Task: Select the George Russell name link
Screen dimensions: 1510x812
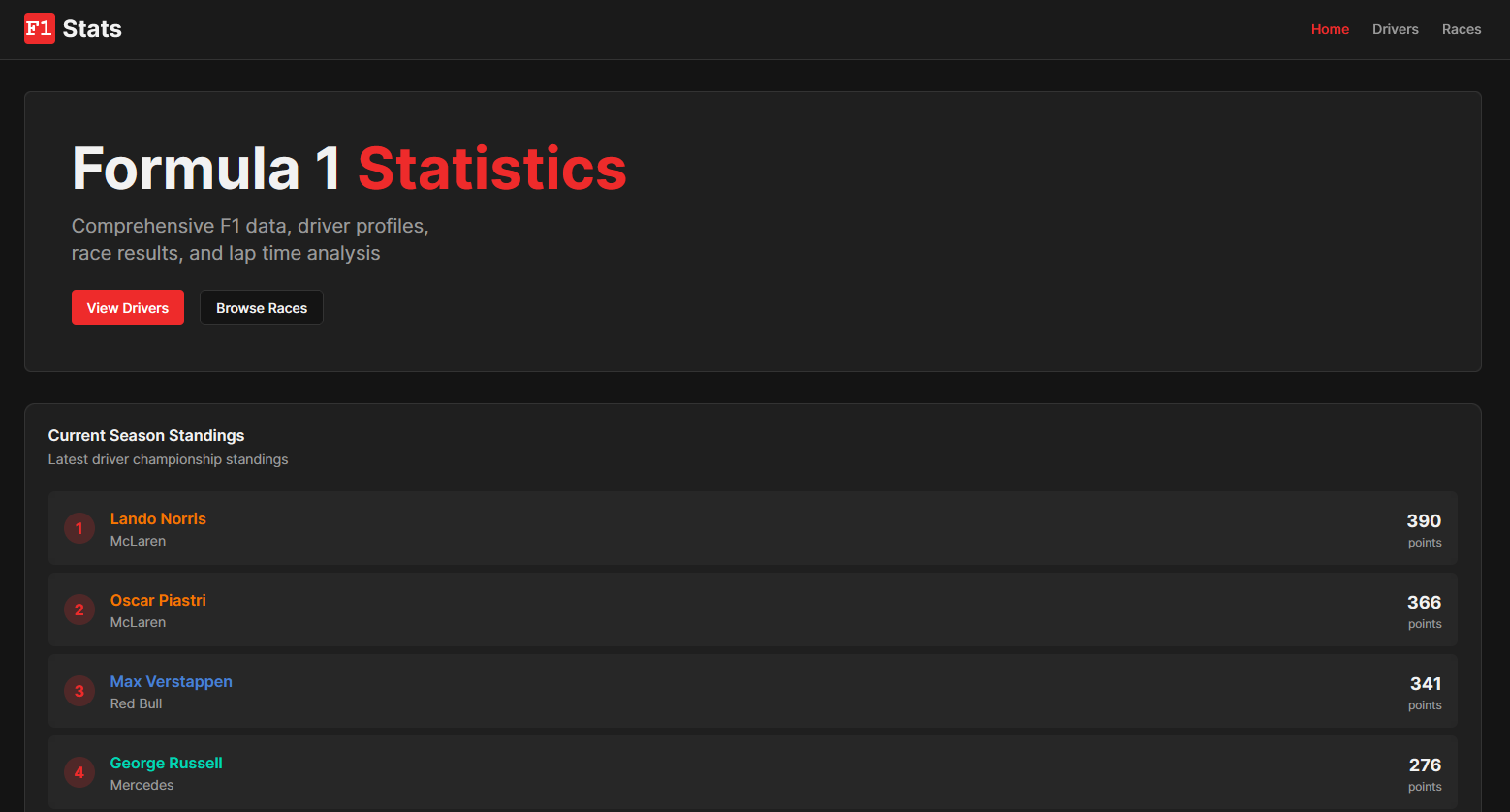Action: [166, 763]
